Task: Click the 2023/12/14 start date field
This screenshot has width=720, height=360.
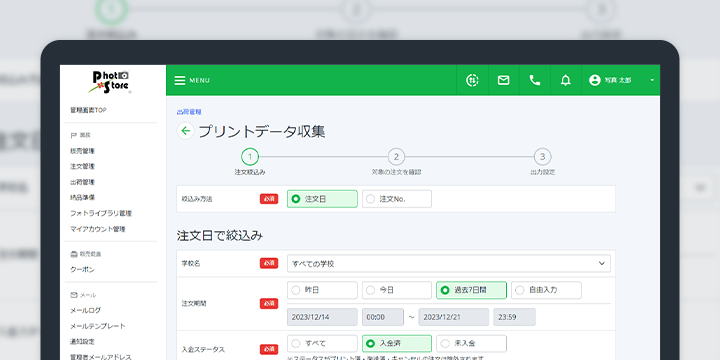Action: coord(322,317)
